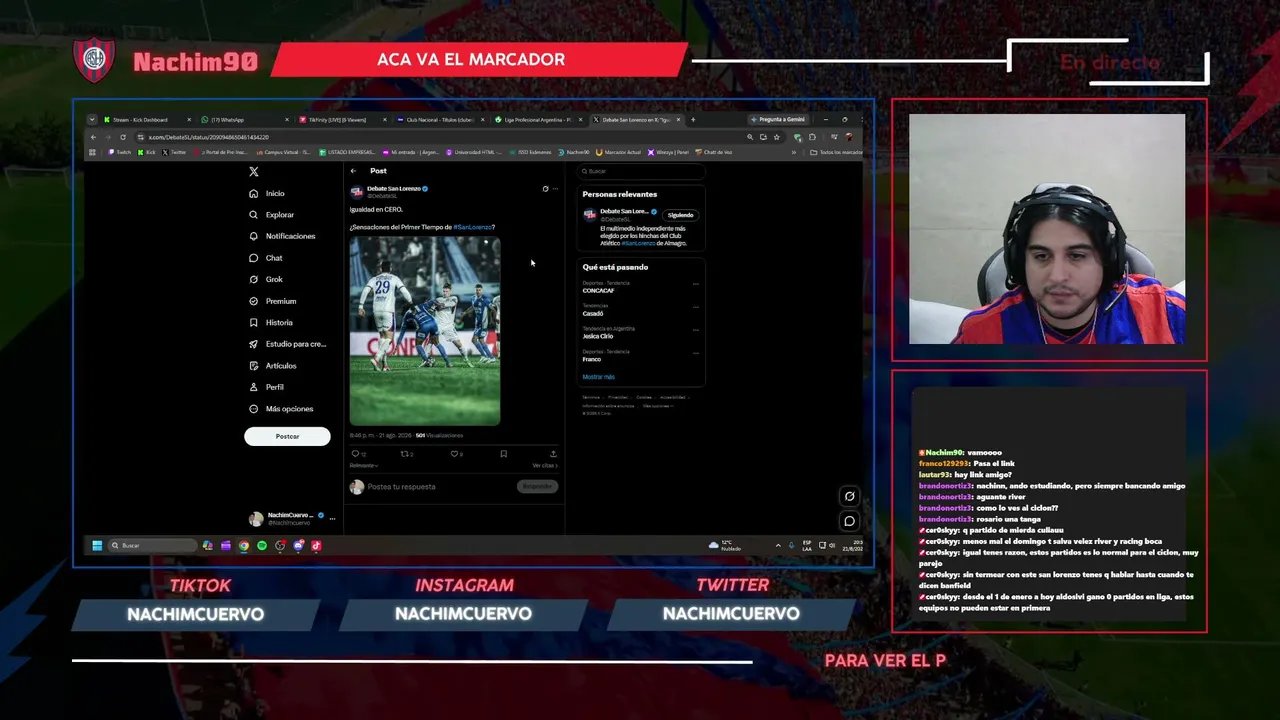
Task: Open Grok in the X sidebar
Action: tap(267, 280)
